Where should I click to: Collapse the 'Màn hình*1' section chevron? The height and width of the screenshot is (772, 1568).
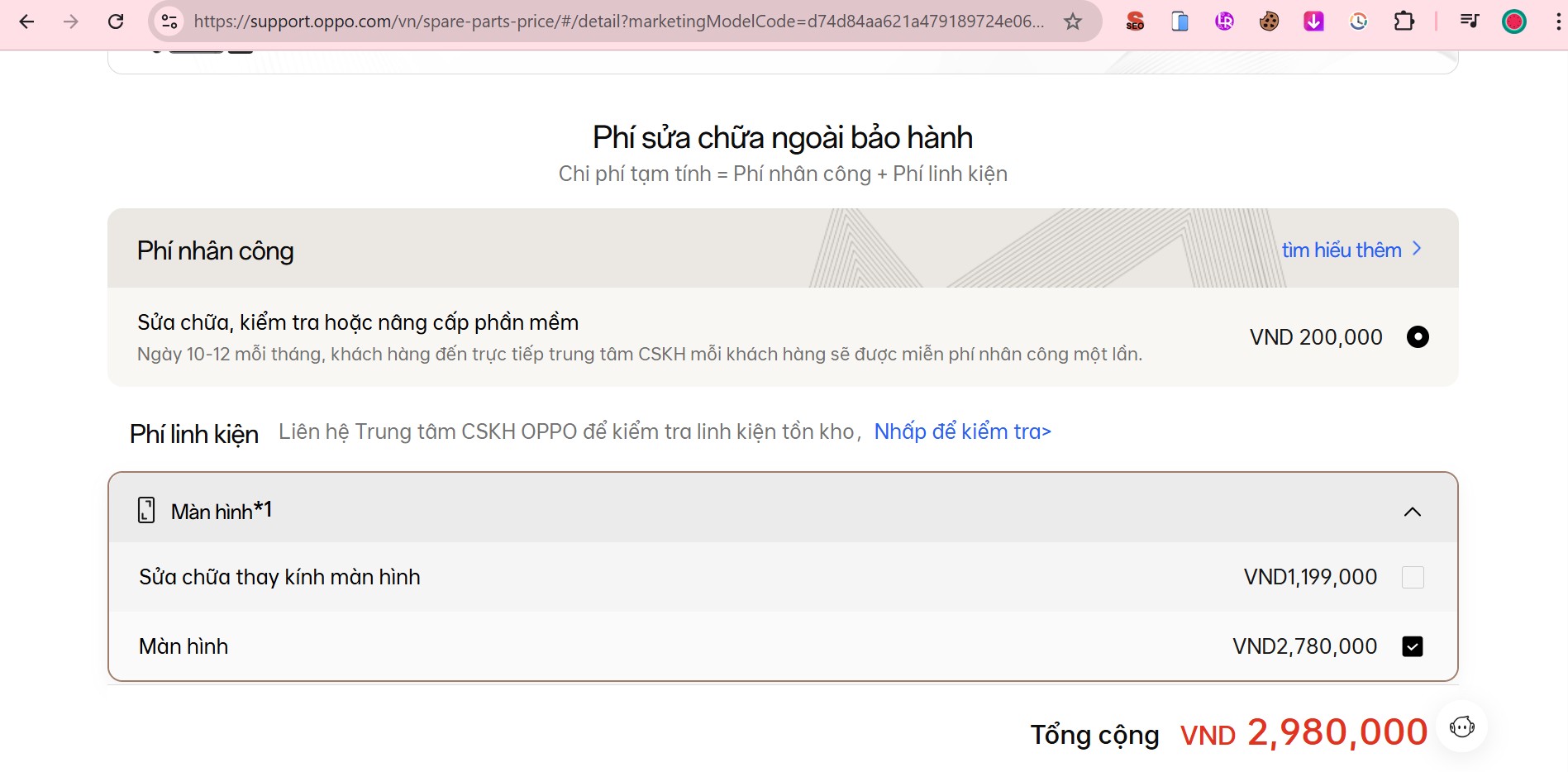(1413, 512)
